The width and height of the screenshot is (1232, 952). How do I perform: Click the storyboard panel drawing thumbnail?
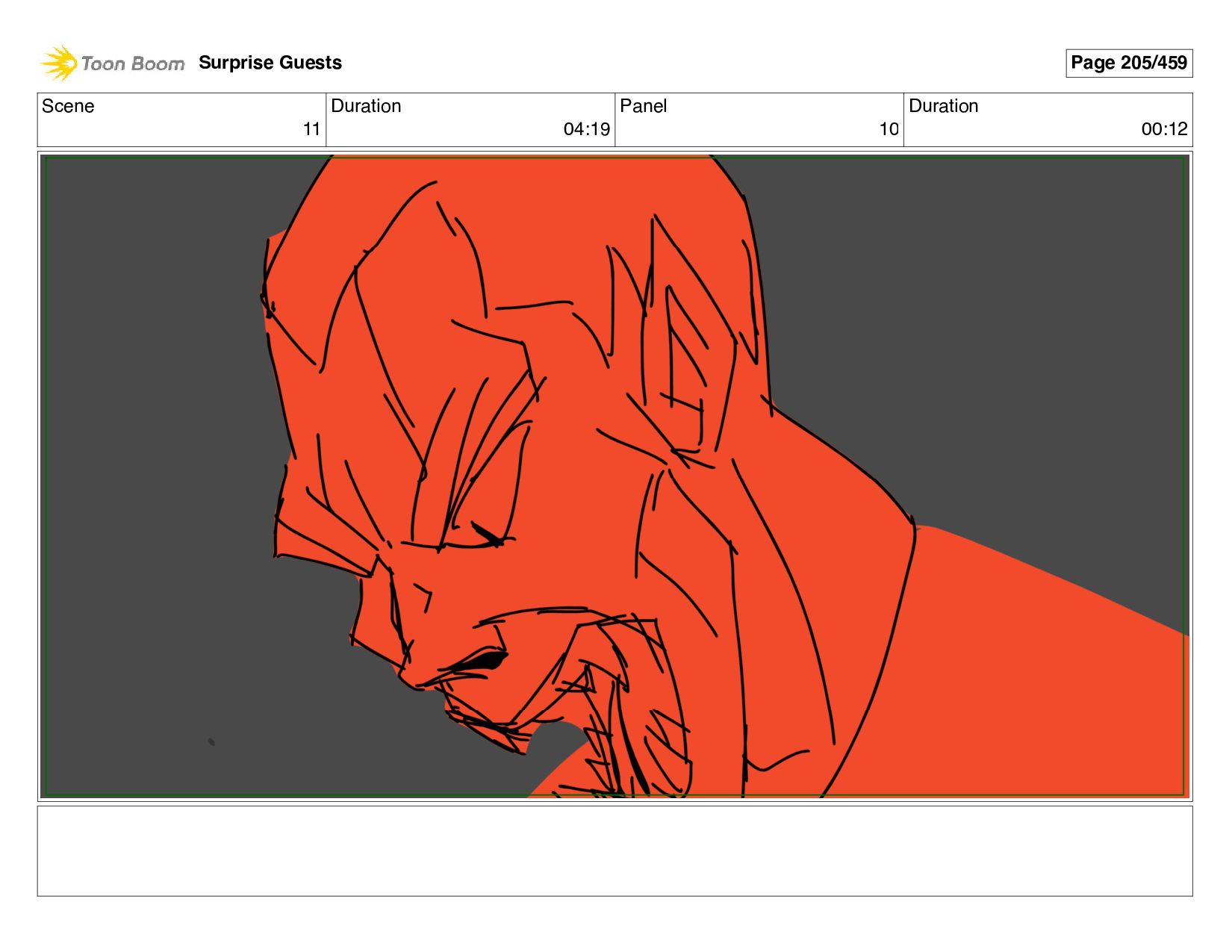(615, 476)
